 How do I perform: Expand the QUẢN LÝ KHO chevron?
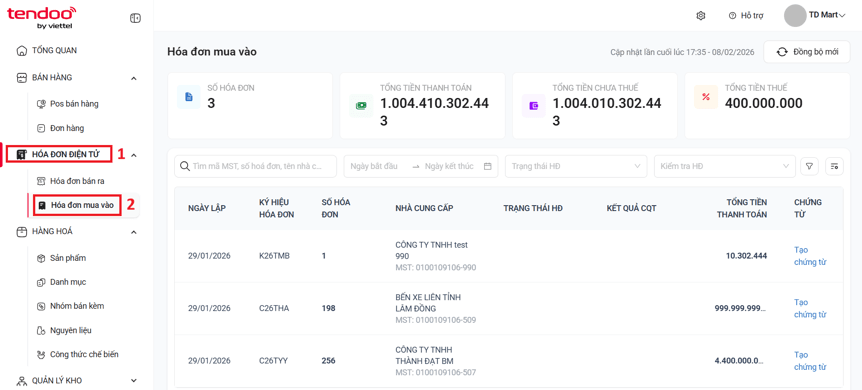[x=134, y=380]
